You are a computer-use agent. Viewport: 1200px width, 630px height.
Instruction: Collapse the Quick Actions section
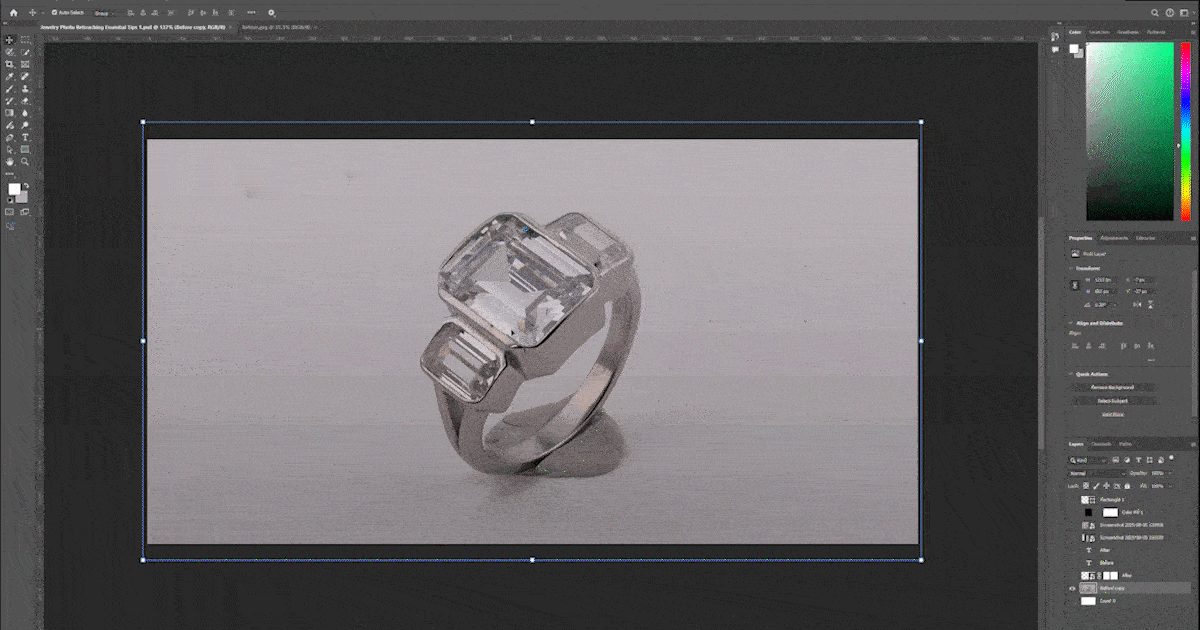click(x=1071, y=374)
